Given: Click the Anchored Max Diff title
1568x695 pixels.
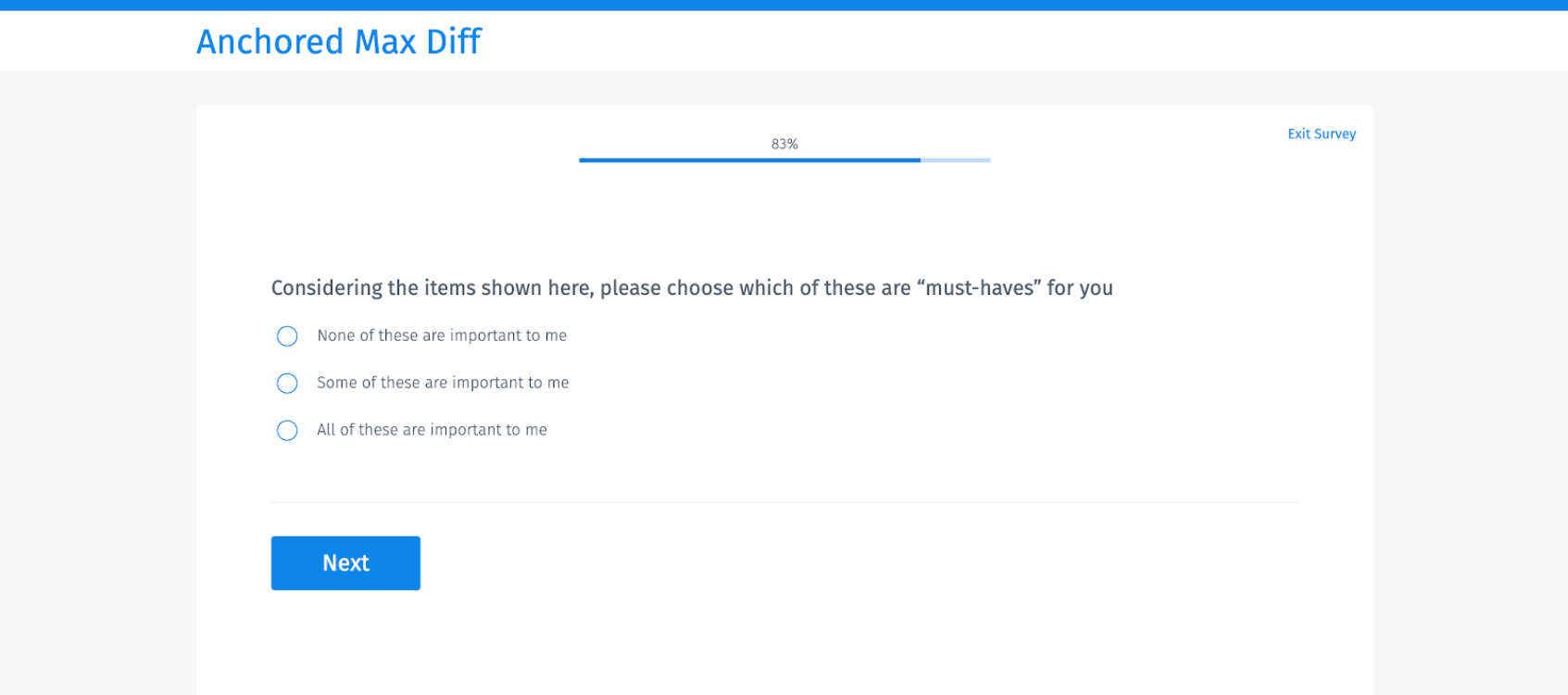Looking at the screenshot, I should pos(338,41).
